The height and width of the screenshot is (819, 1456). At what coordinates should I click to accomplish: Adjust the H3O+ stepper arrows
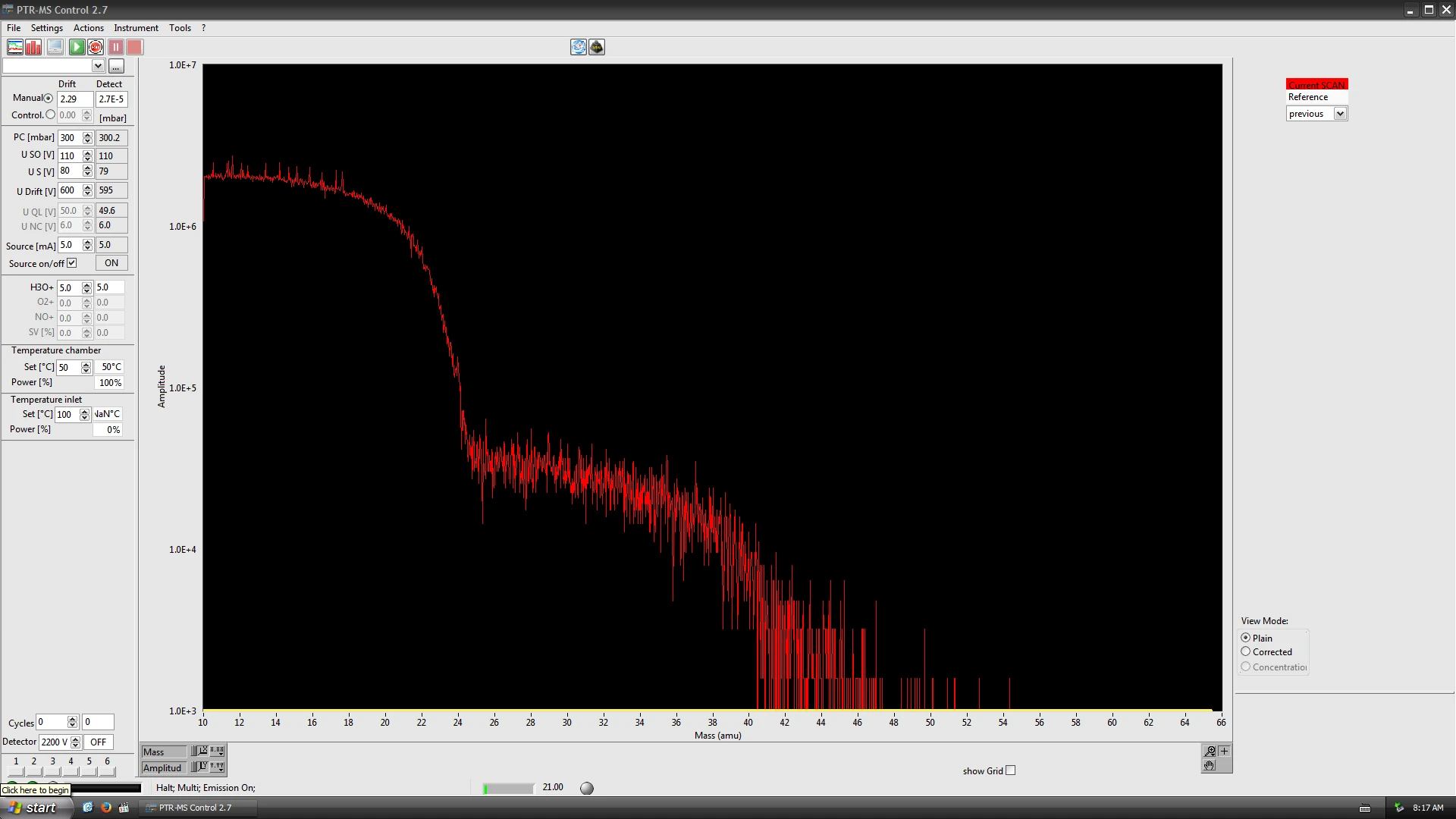pyautogui.click(x=86, y=288)
